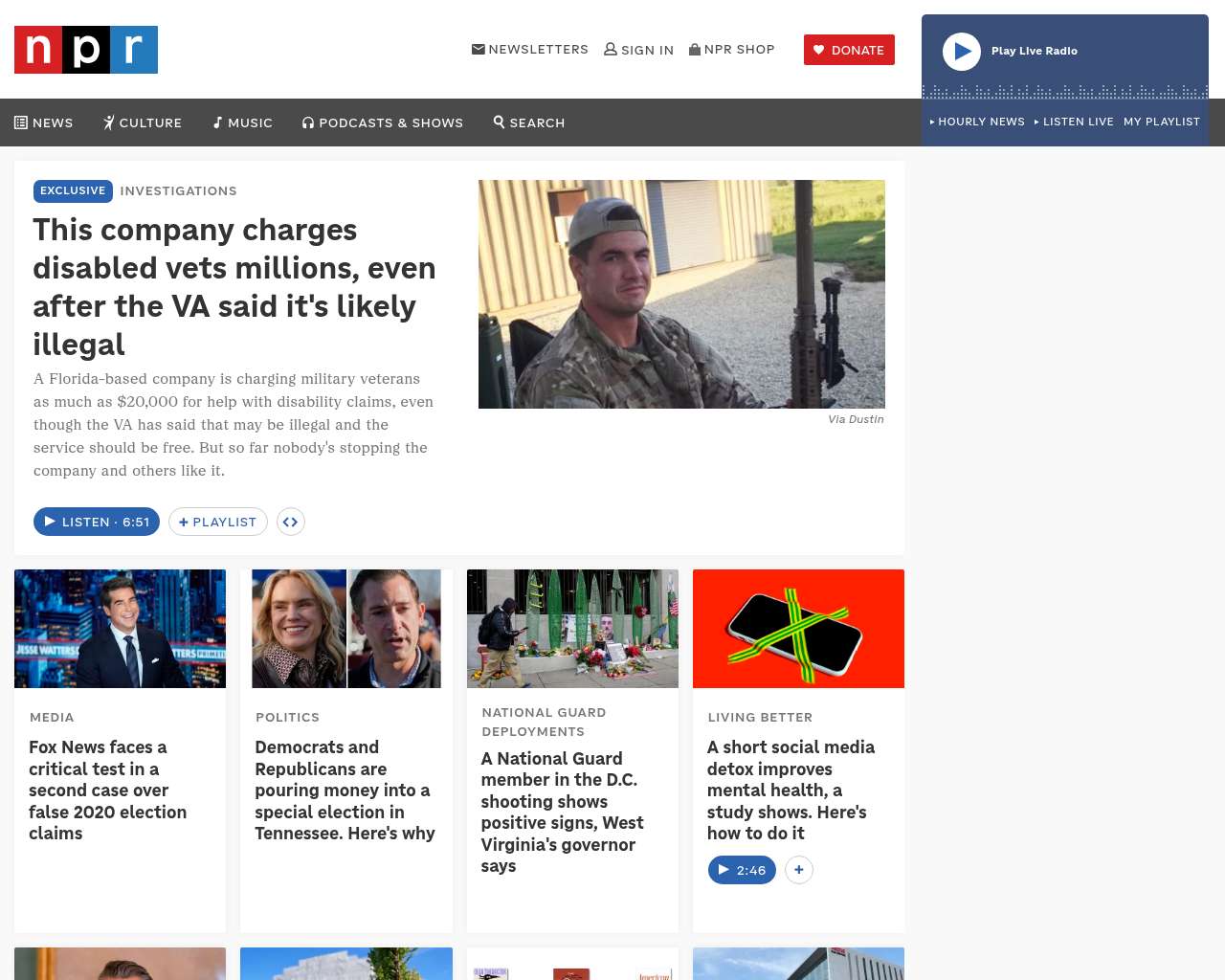Click the Sign In person icon

611,49
